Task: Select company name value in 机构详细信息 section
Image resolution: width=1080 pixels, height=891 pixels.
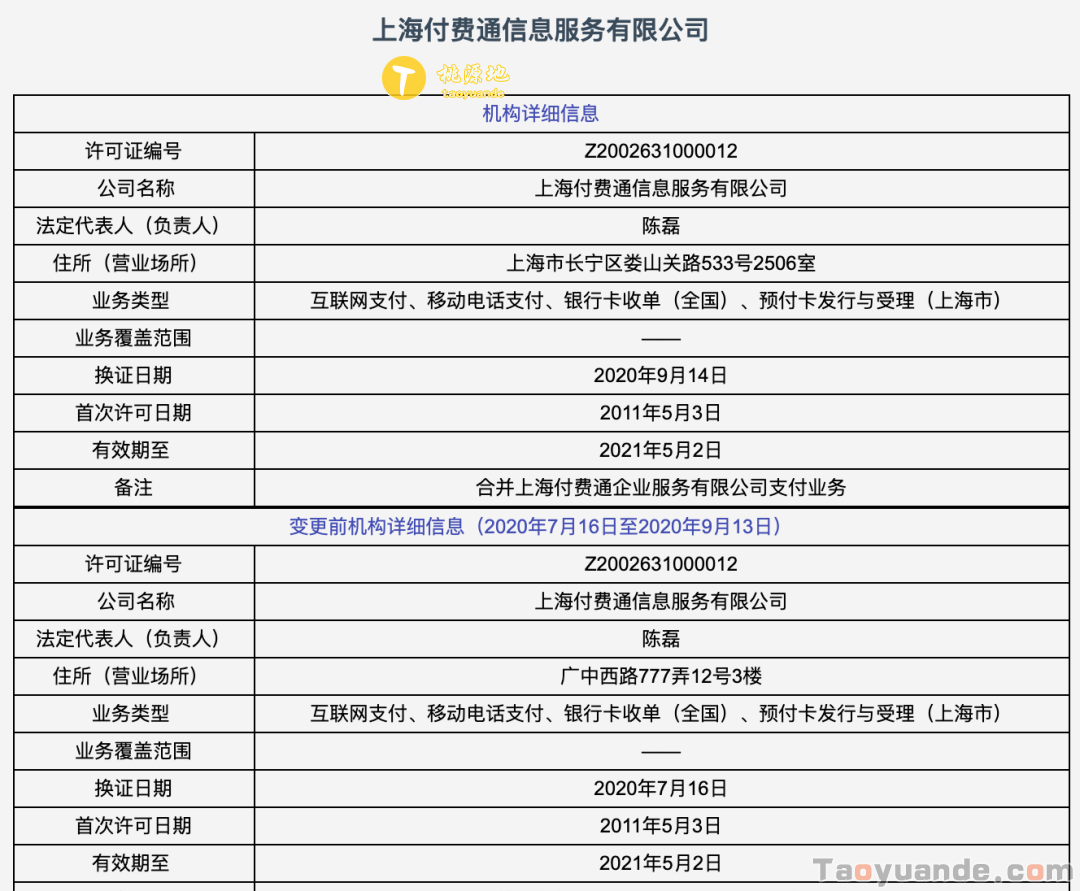Action: 661,189
